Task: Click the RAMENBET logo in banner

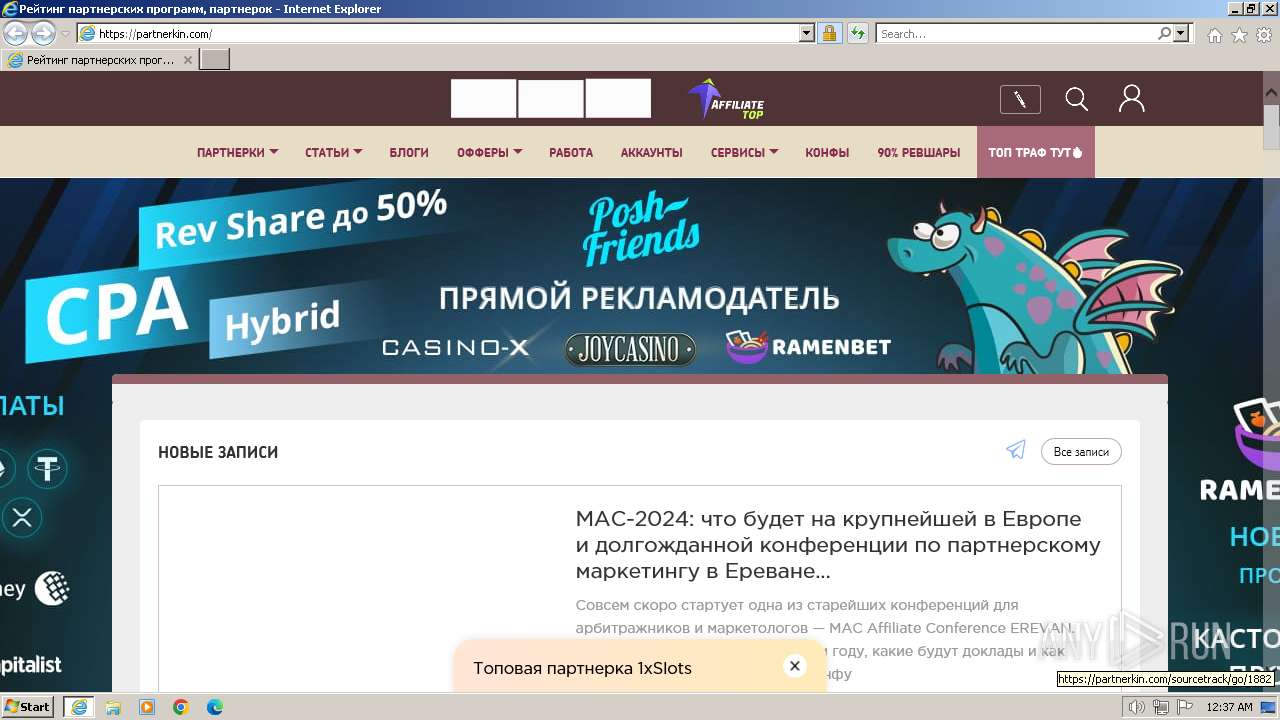Action: pos(808,347)
